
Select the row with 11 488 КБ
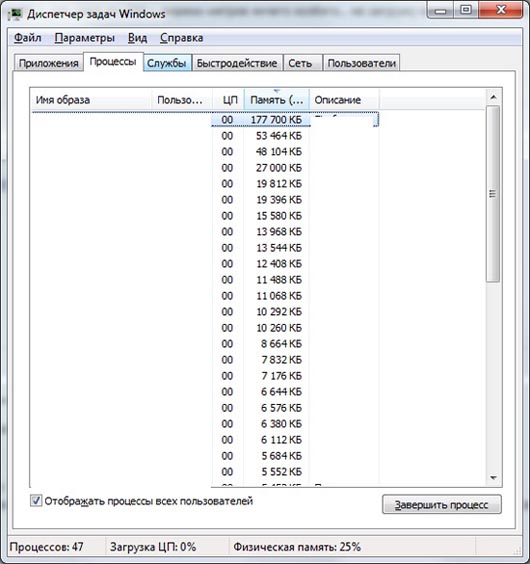(205, 279)
